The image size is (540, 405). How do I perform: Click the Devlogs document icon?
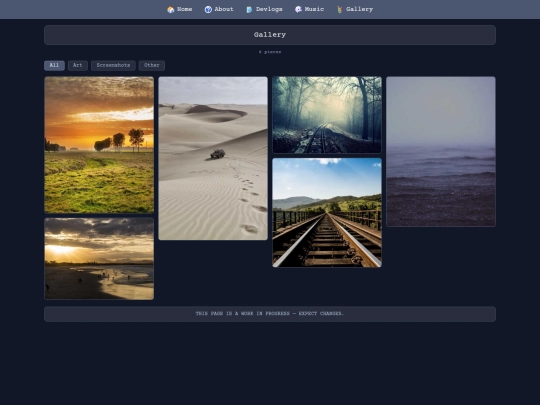coord(249,10)
